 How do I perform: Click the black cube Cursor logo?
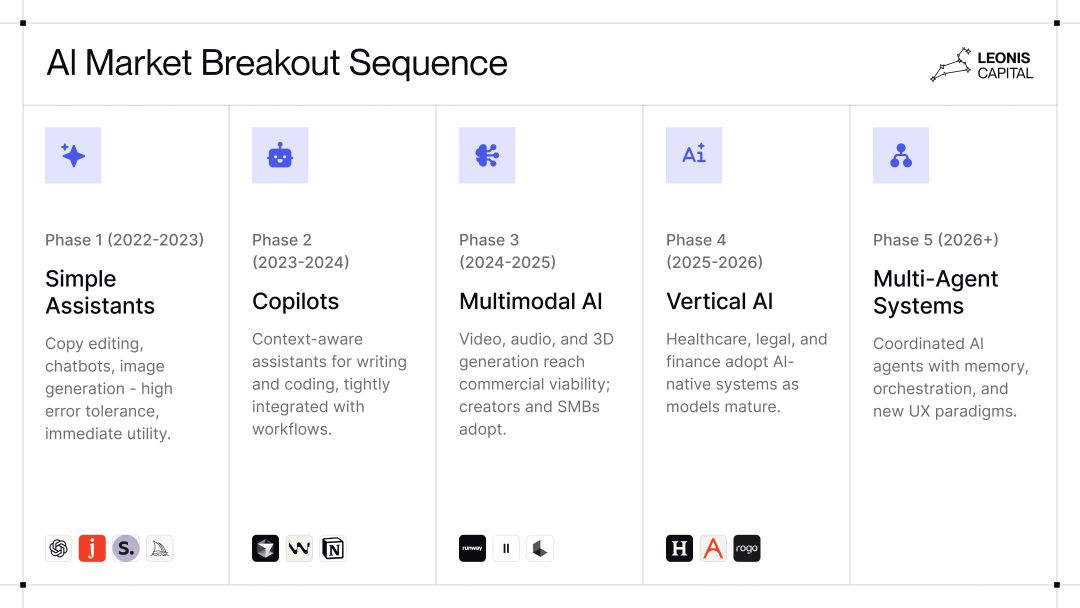point(265,548)
